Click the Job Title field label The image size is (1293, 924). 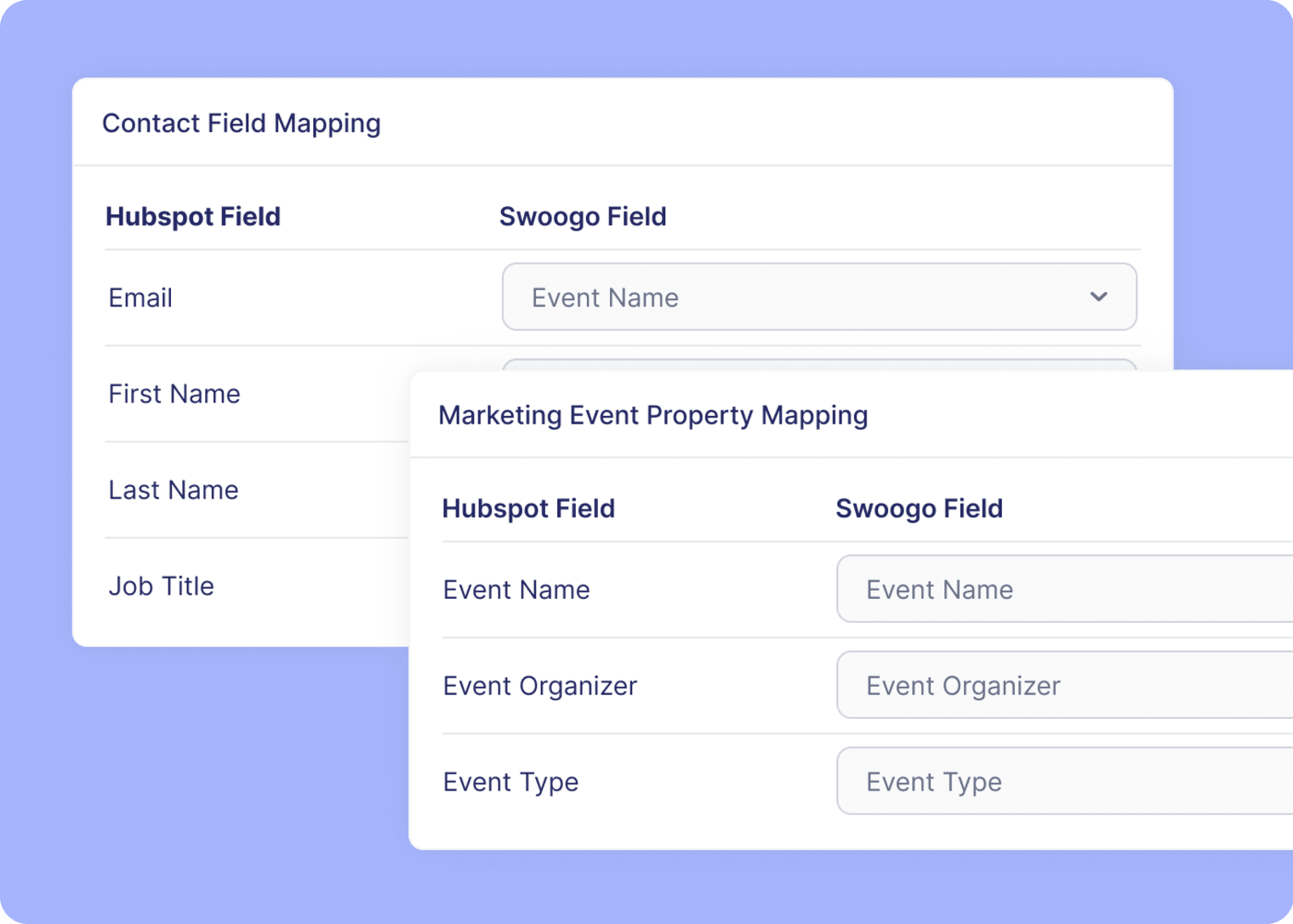click(162, 586)
